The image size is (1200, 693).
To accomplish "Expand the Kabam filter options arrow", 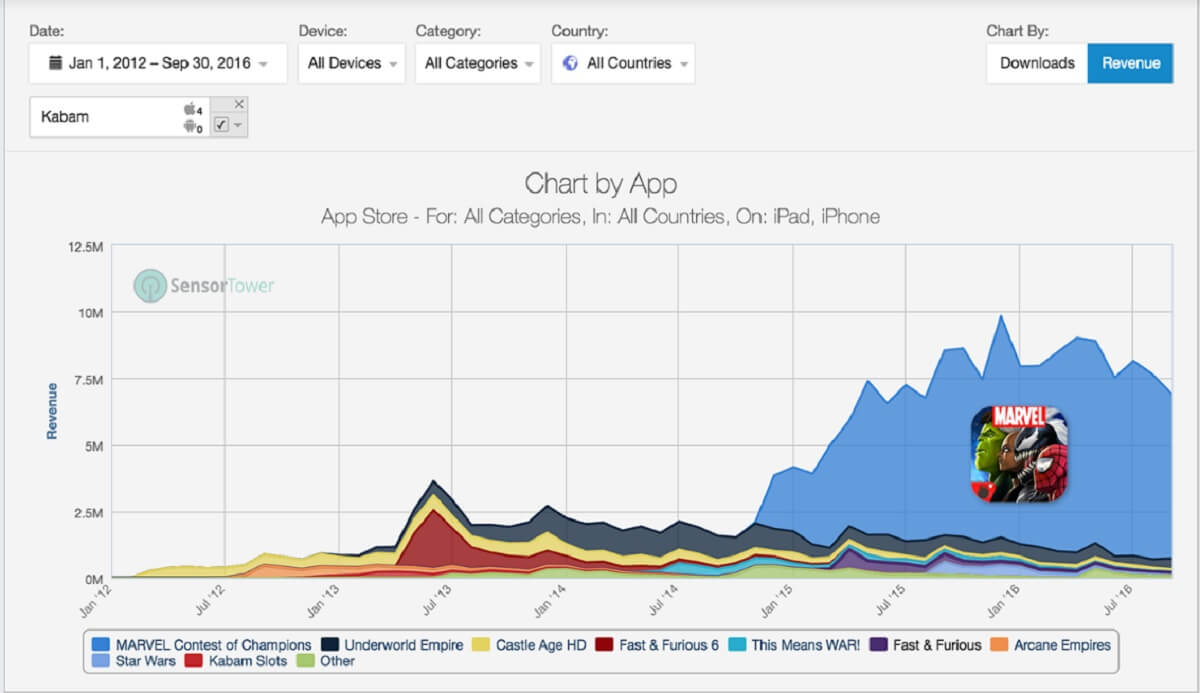I will point(239,125).
